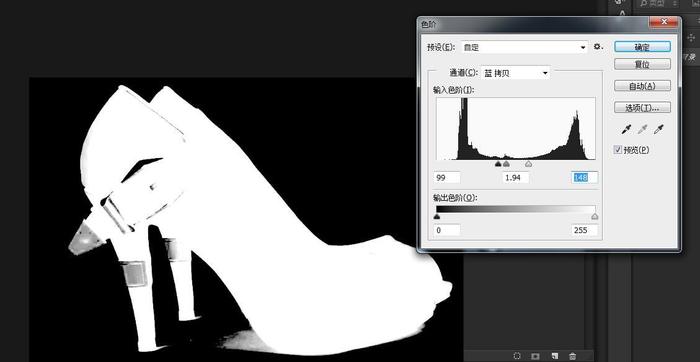The height and width of the screenshot is (362, 700).
Task: Click the input shadow field showing 99
Action: click(x=447, y=178)
